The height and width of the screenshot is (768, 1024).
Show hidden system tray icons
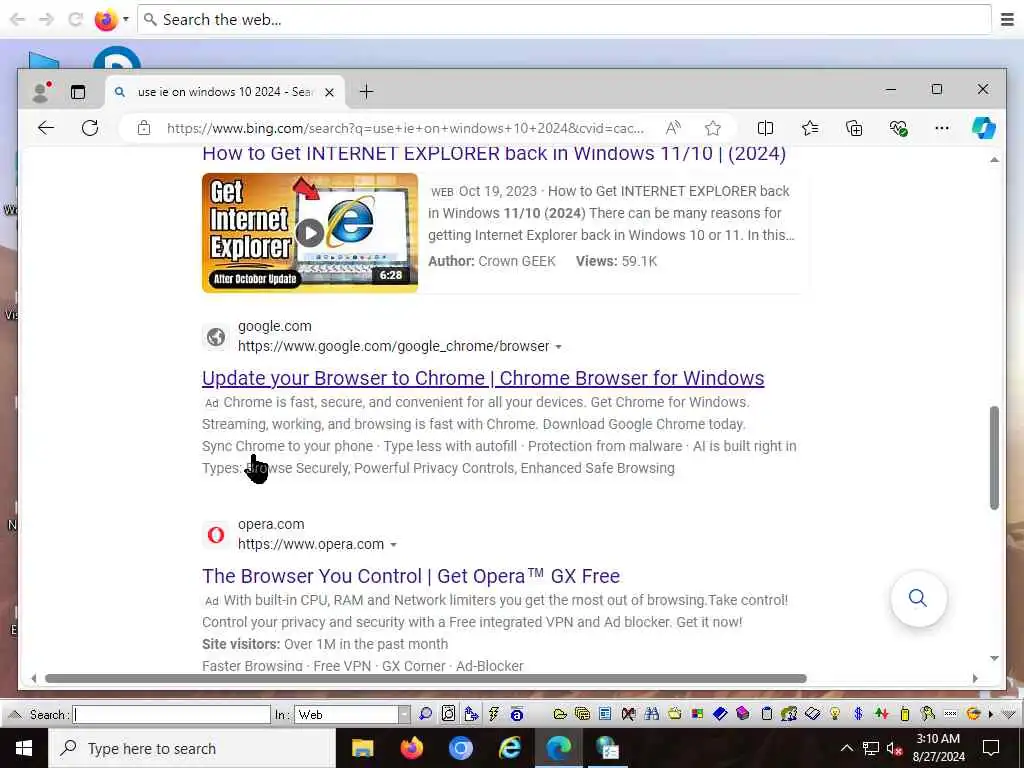(x=846, y=748)
